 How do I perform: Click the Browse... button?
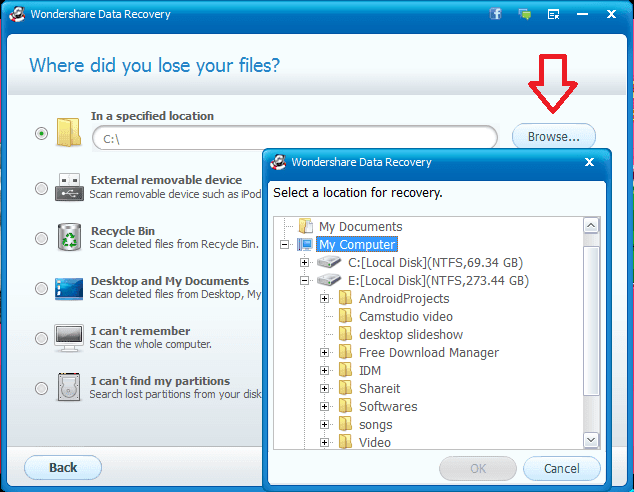[554, 137]
